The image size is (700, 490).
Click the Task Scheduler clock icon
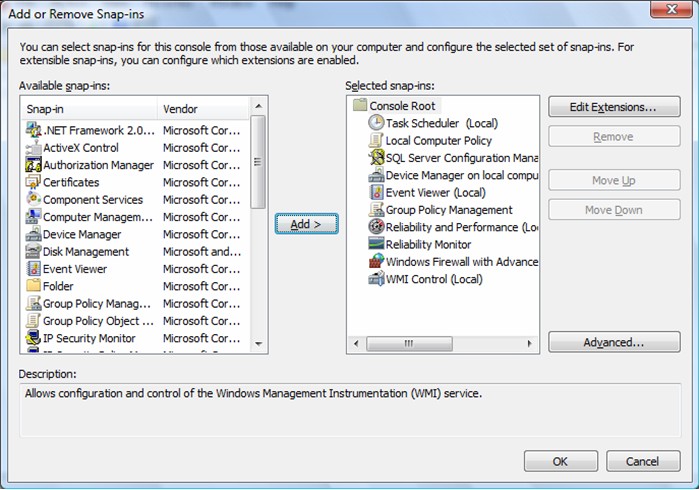tap(376, 123)
